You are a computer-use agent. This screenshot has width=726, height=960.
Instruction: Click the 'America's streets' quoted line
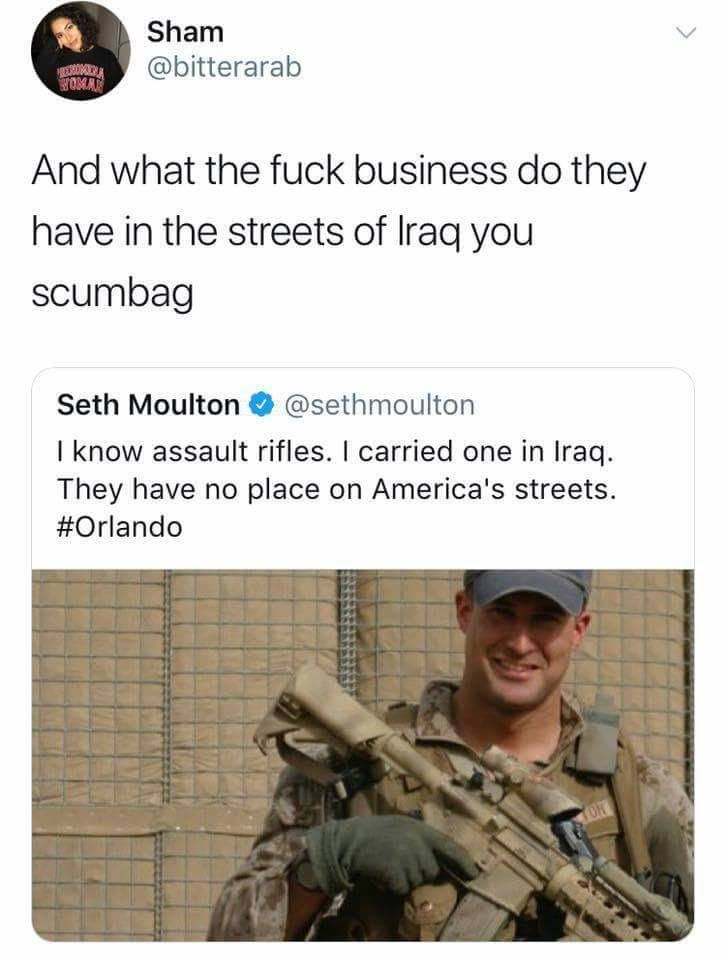click(336, 489)
